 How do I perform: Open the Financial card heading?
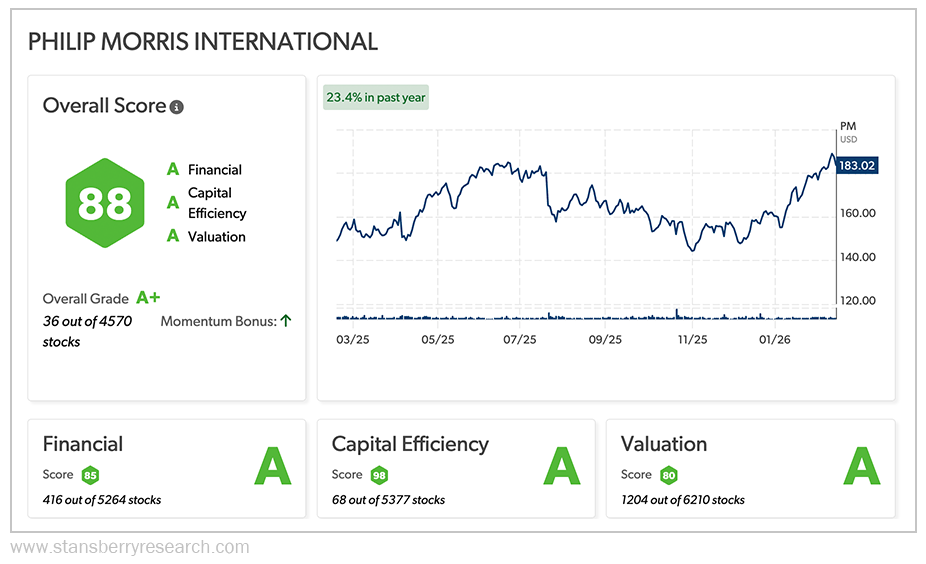(x=83, y=444)
